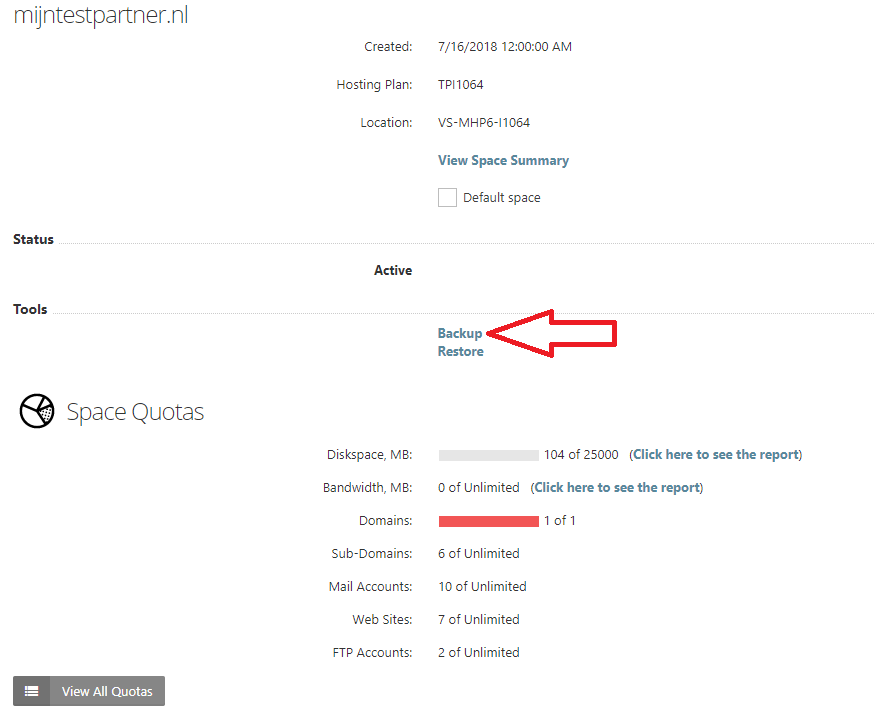Image resolution: width=874 pixels, height=723 pixels.
Task: Click the Space Quotas heading
Action: [x=135, y=412]
